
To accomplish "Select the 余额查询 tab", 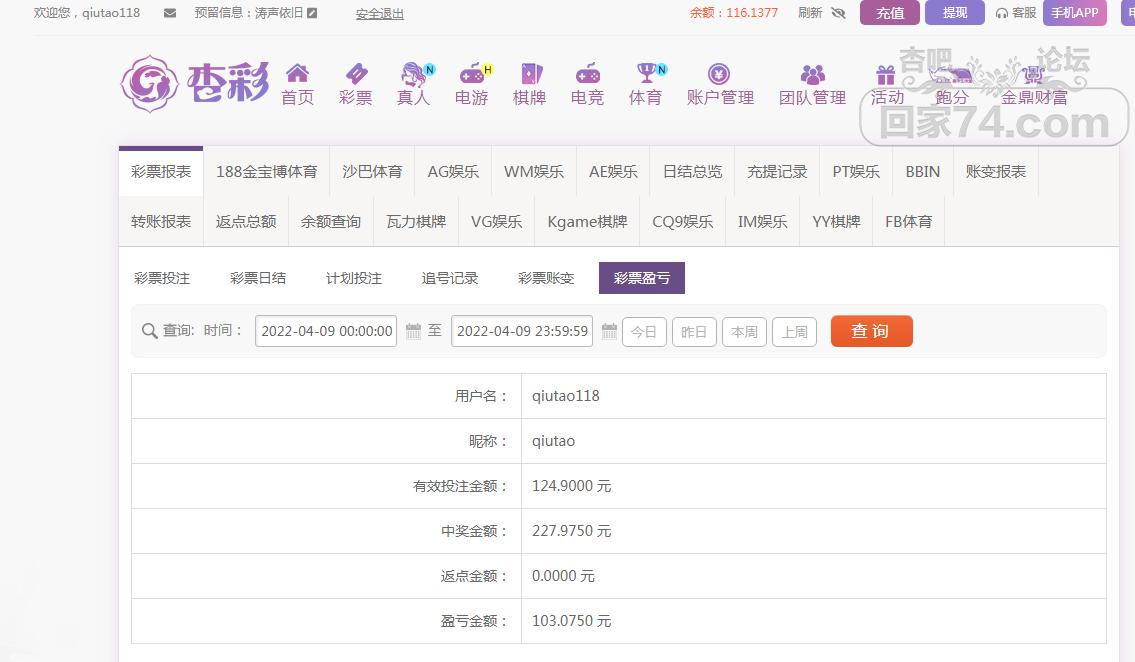I will point(331,221).
